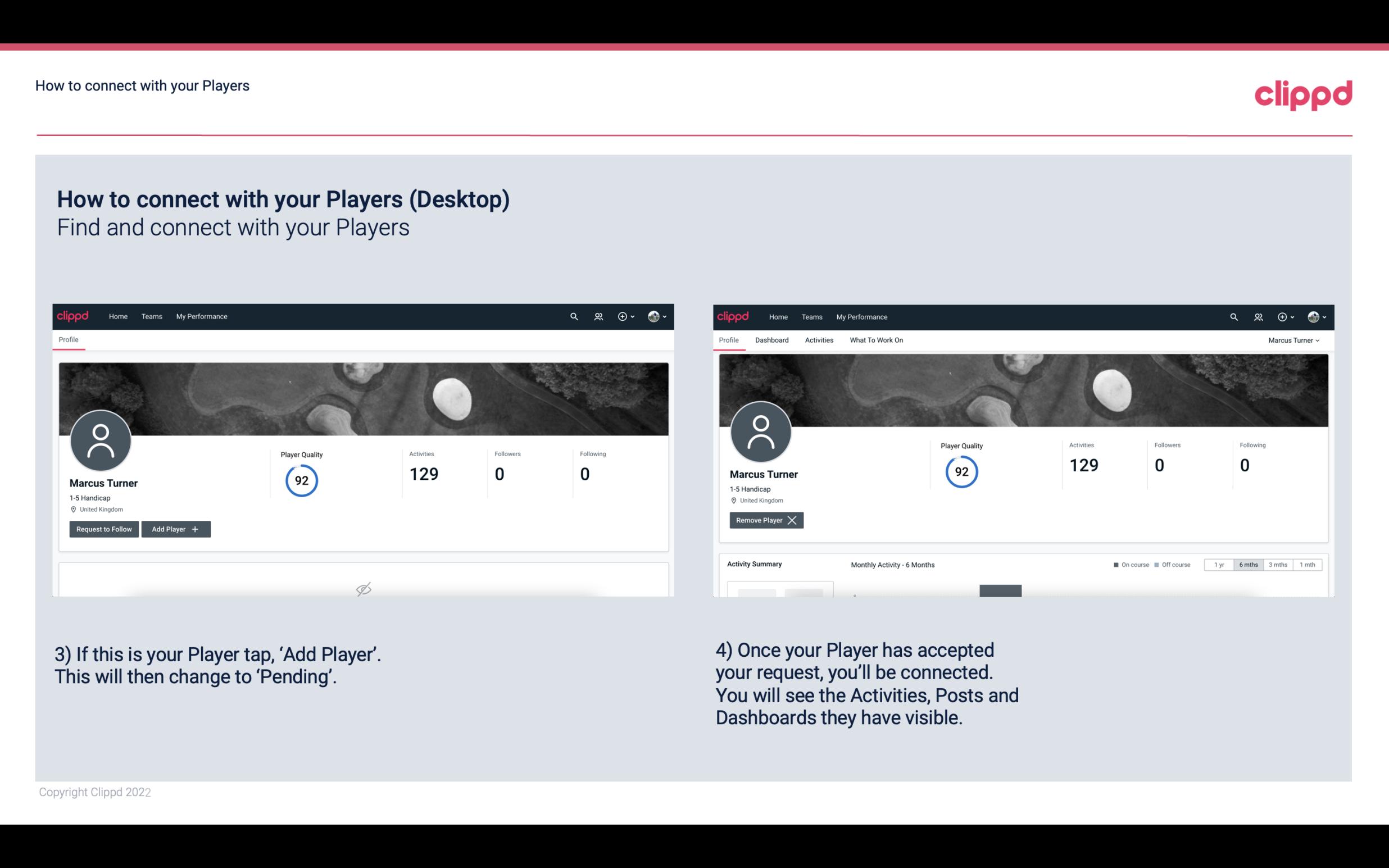Screen dimensions: 1389x868
Task: Click the notifications bell icon left panel
Action: click(x=597, y=316)
